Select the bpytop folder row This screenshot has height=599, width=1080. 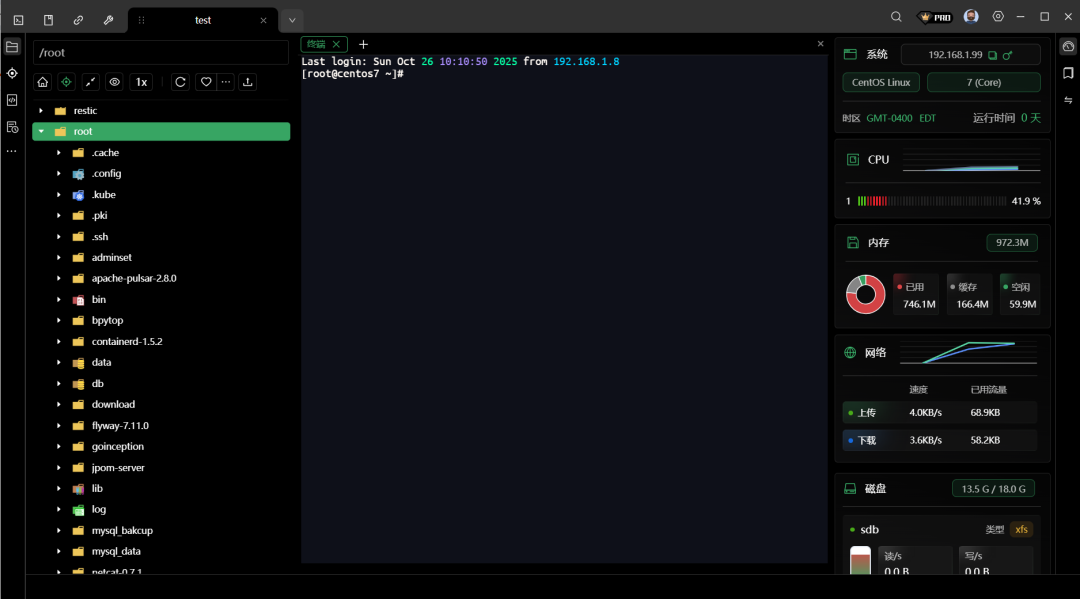pos(161,320)
